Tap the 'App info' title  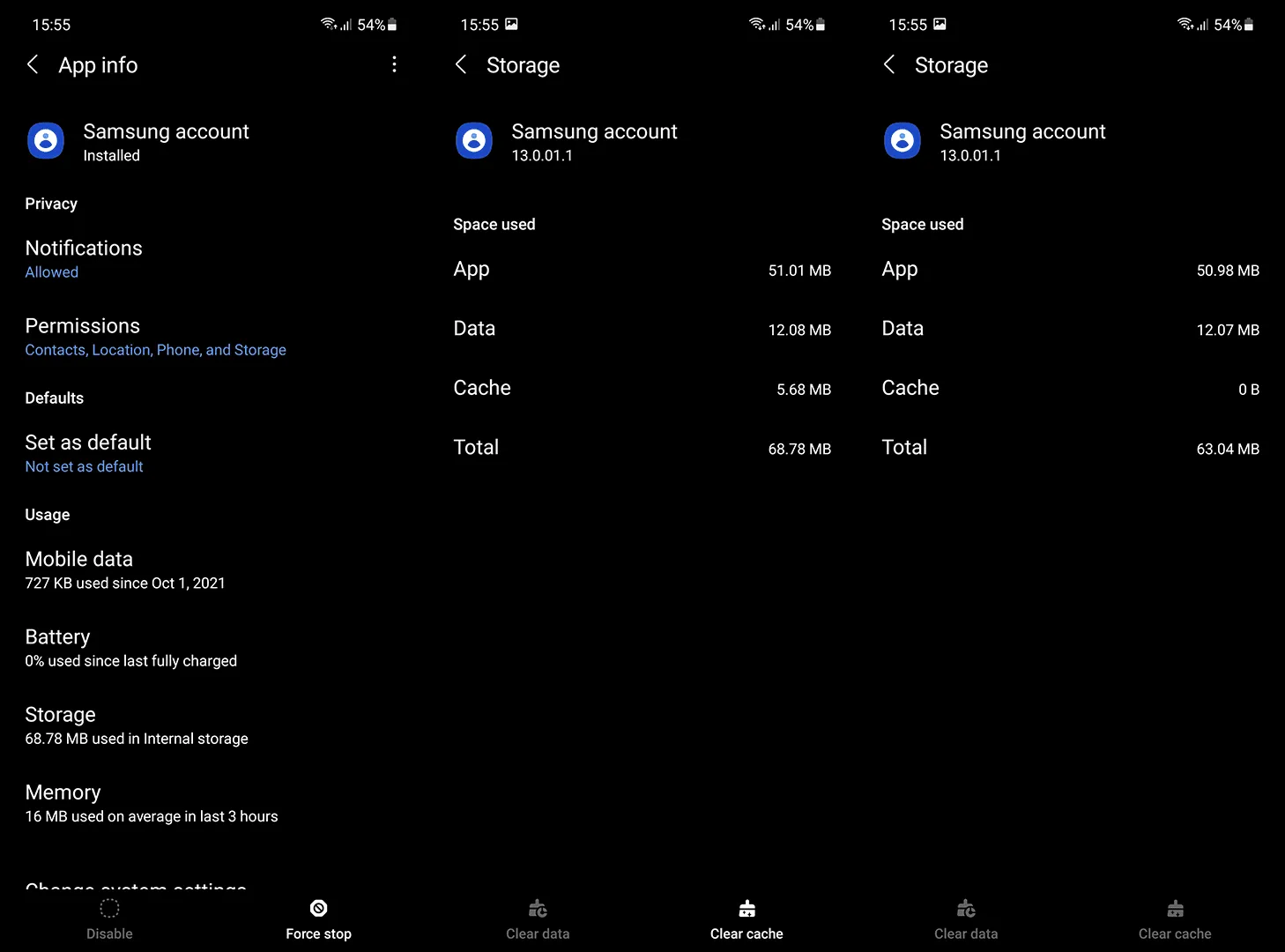pyautogui.click(x=98, y=65)
